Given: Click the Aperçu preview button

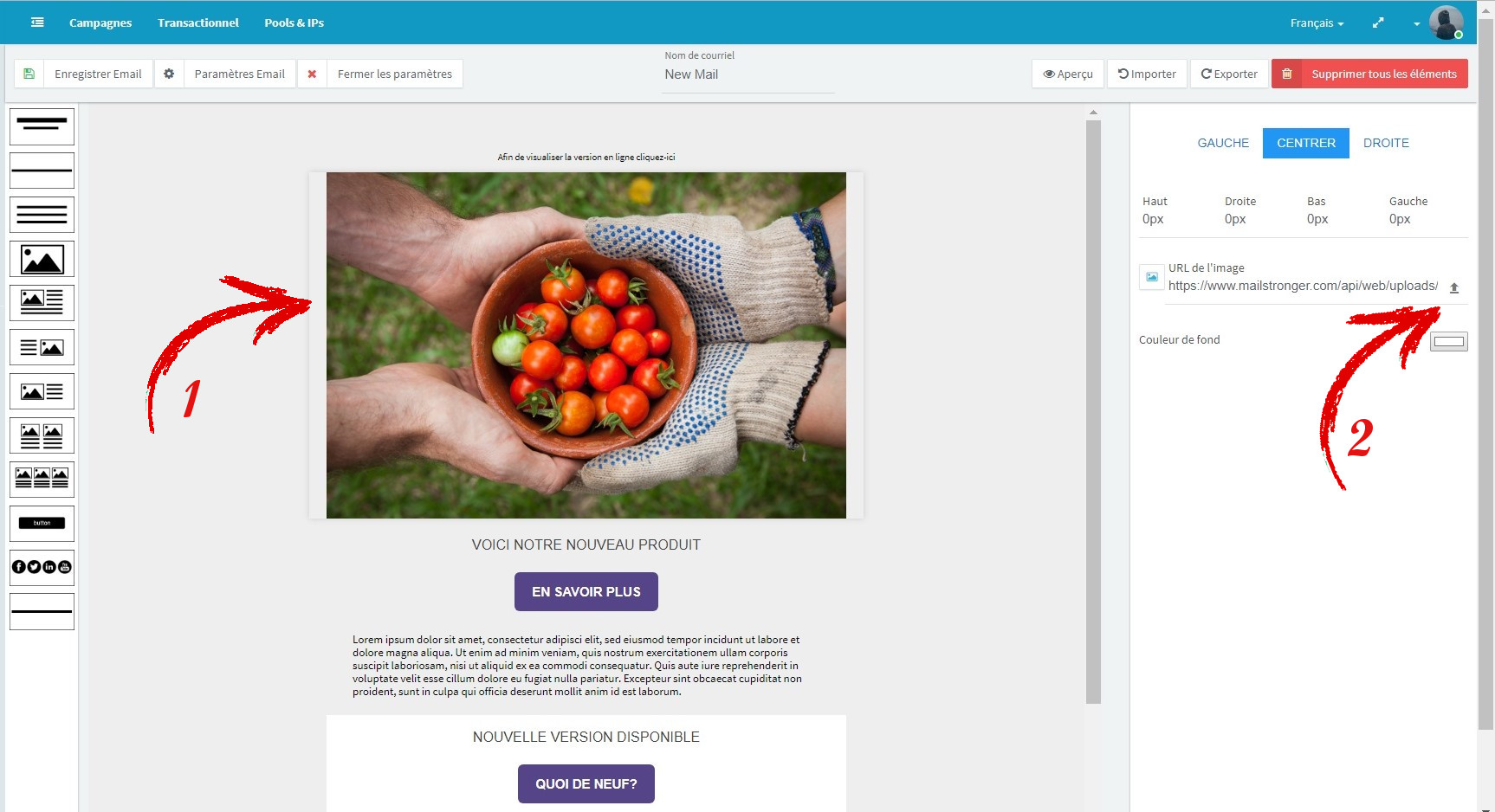Looking at the screenshot, I should [x=1068, y=74].
